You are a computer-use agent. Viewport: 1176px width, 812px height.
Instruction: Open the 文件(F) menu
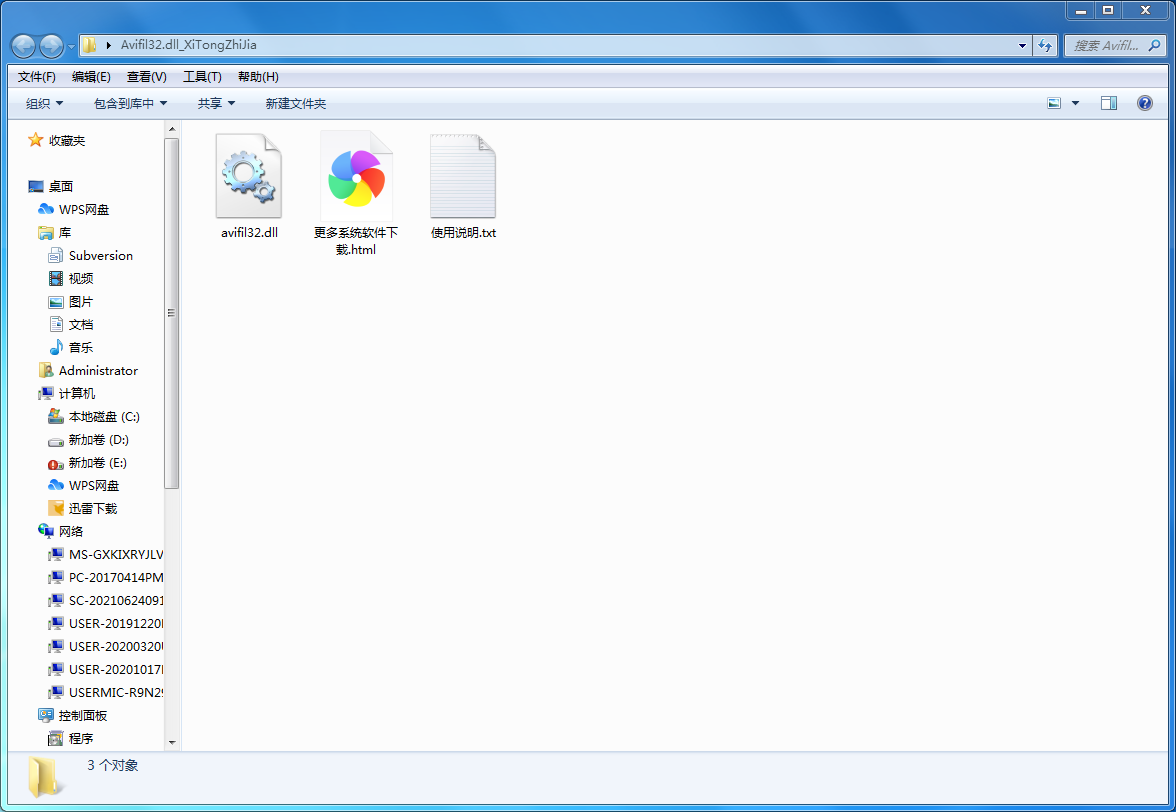click(x=37, y=76)
